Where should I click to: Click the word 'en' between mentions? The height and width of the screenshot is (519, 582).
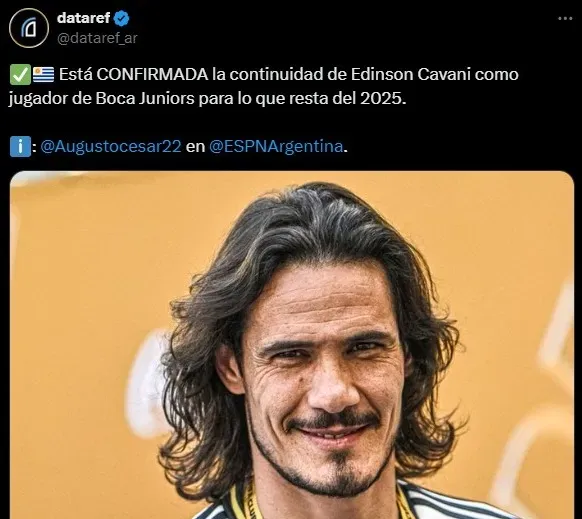pyautogui.click(x=195, y=147)
